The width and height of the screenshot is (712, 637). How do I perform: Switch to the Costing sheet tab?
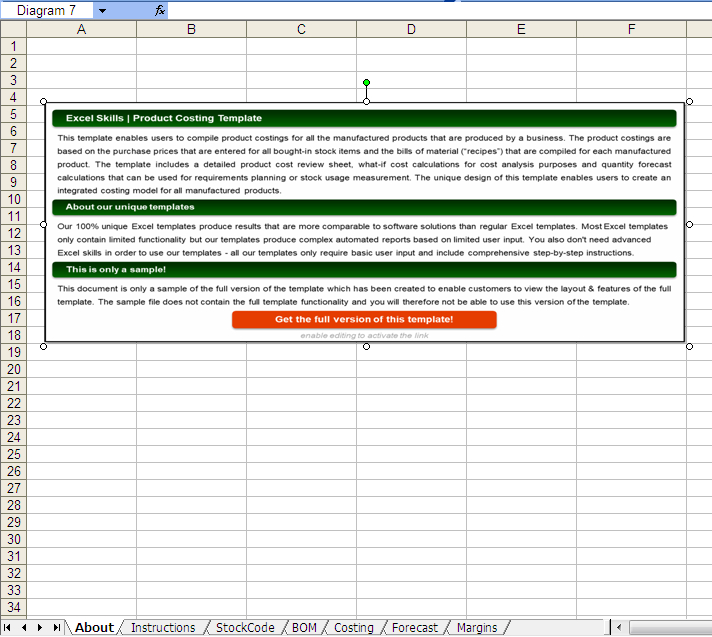(x=354, y=627)
